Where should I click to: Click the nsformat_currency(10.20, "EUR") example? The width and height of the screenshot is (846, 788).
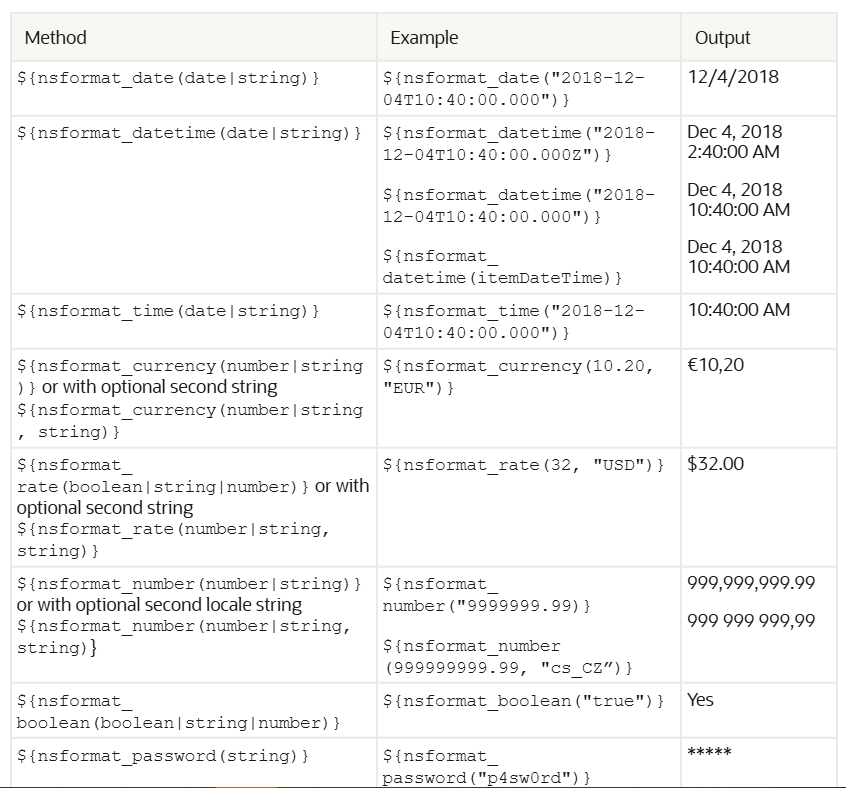[x=518, y=376]
